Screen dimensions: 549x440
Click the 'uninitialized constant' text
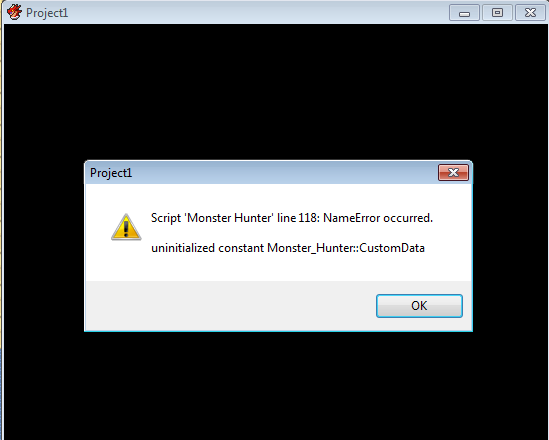coord(183,248)
